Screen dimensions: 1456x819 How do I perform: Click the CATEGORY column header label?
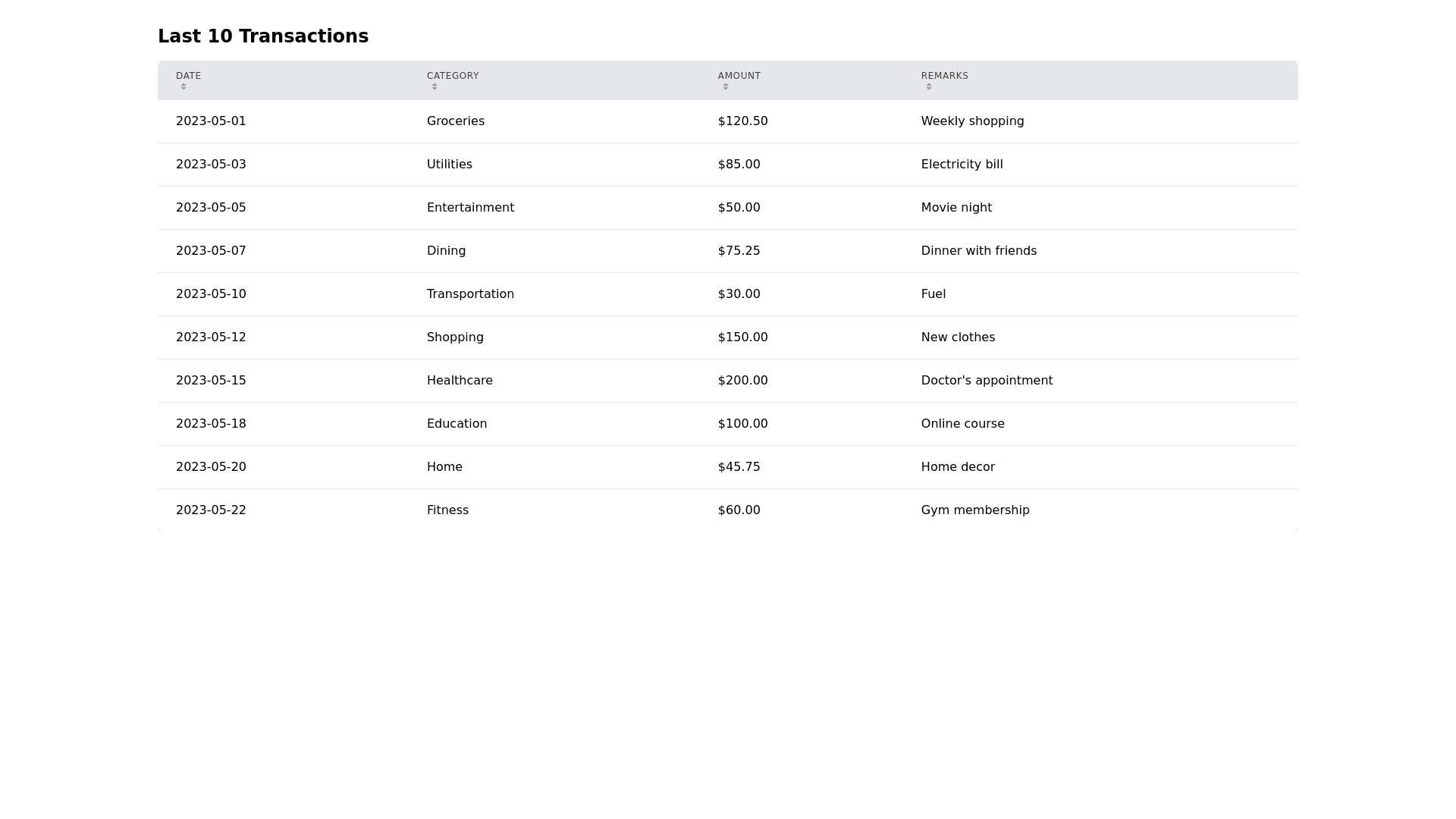coord(453,76)
